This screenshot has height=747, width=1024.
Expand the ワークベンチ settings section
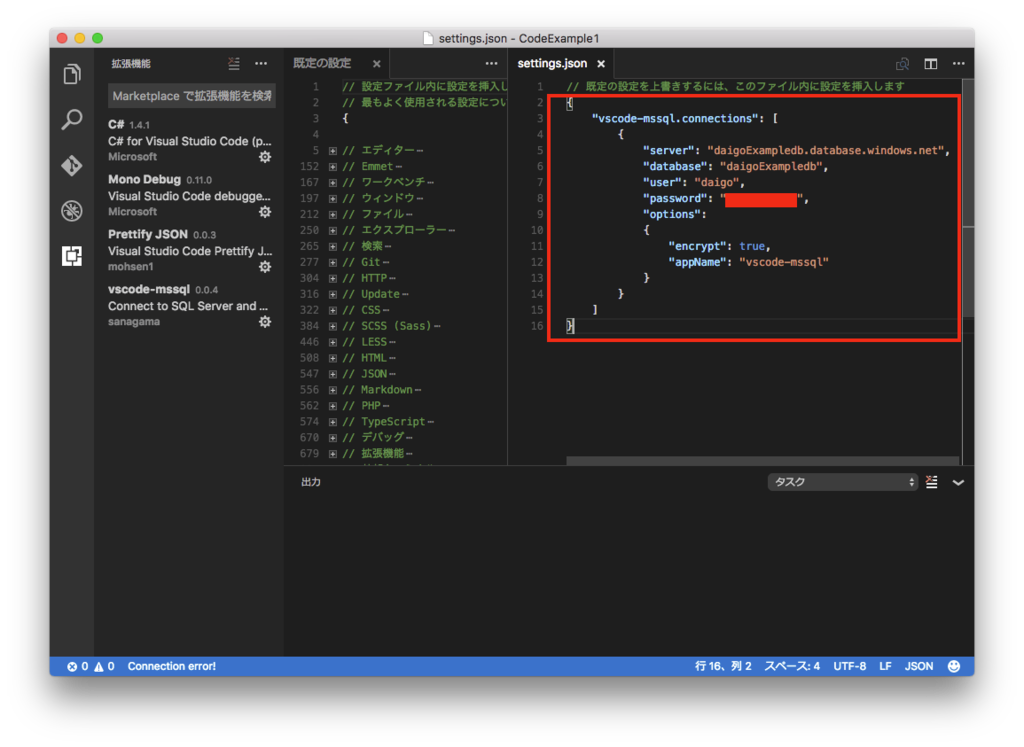tap(333, 182)
